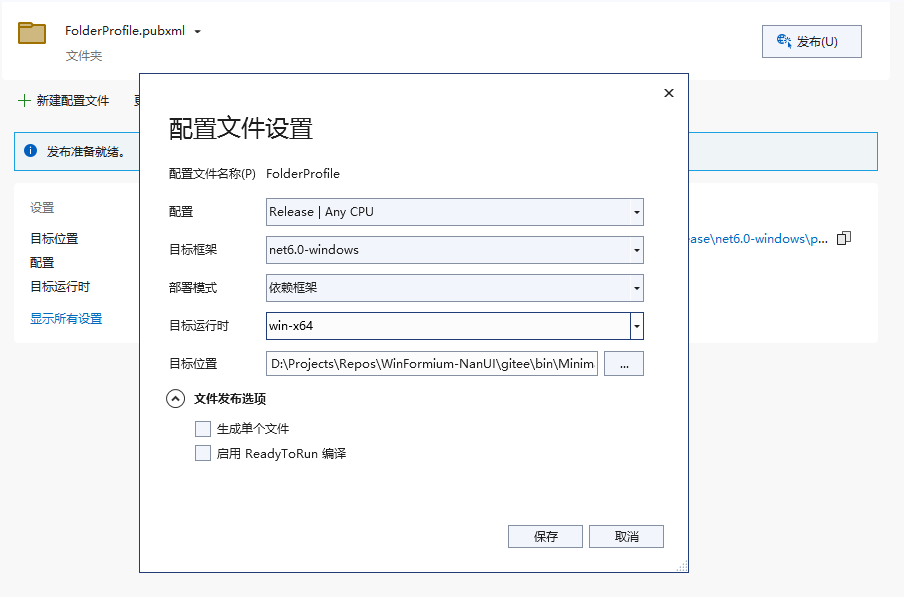Click the 配置 label in background settings panel
This screenshot has height=597, width=904.
click(x=42, y=263)
